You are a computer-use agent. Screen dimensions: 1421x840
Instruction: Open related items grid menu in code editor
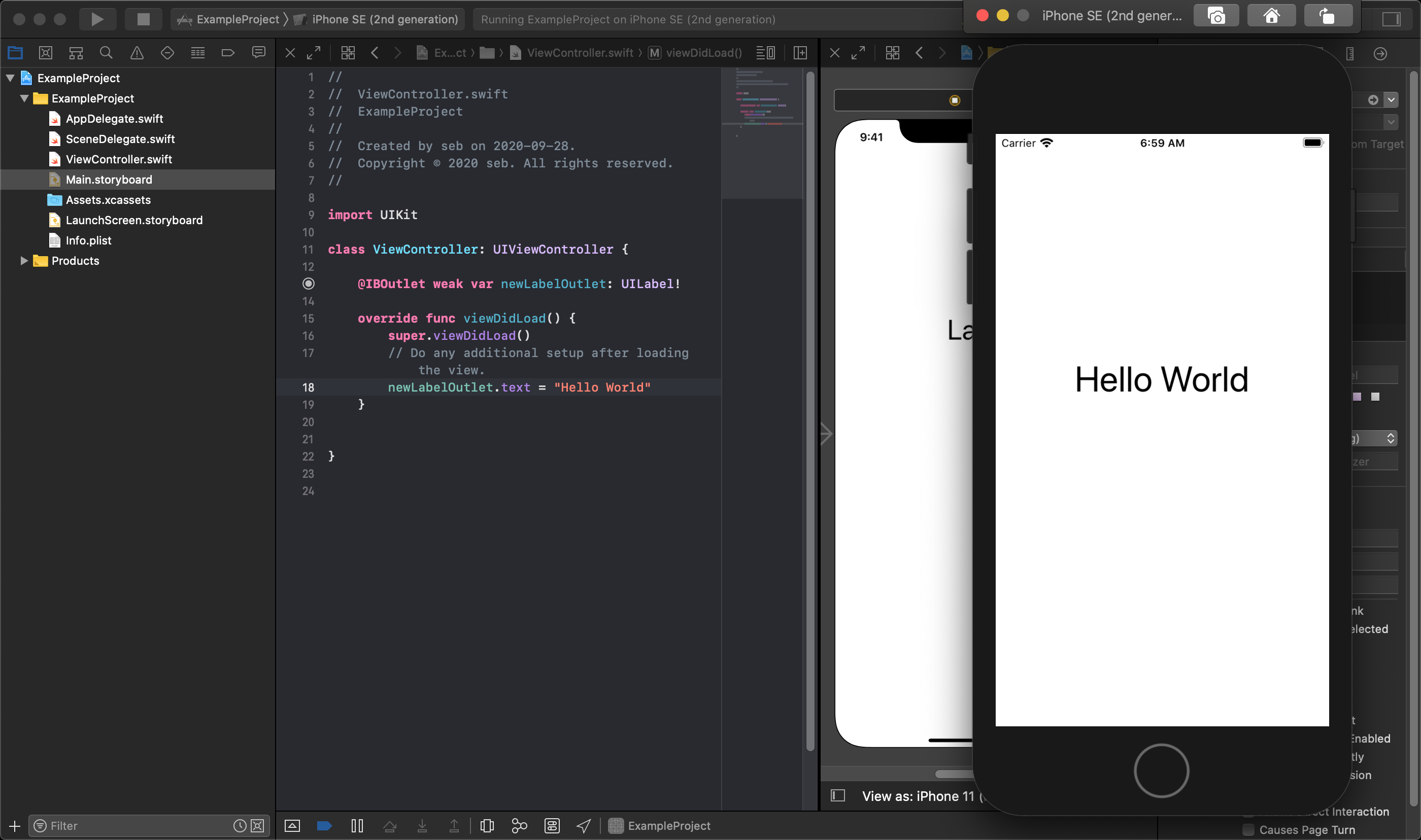(x=348, y=53)
